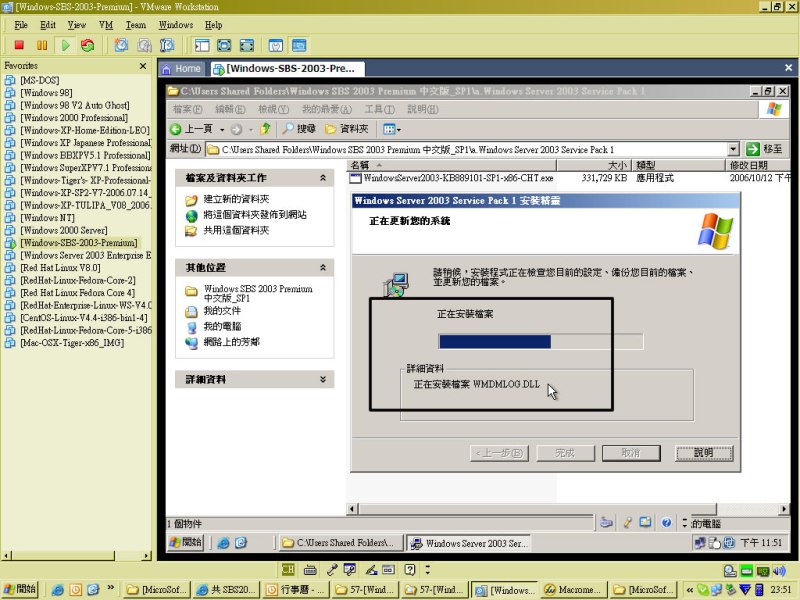Click the Revert snapshot toolbar icon
Screen dimensions: 800x600
pos(144,45)
